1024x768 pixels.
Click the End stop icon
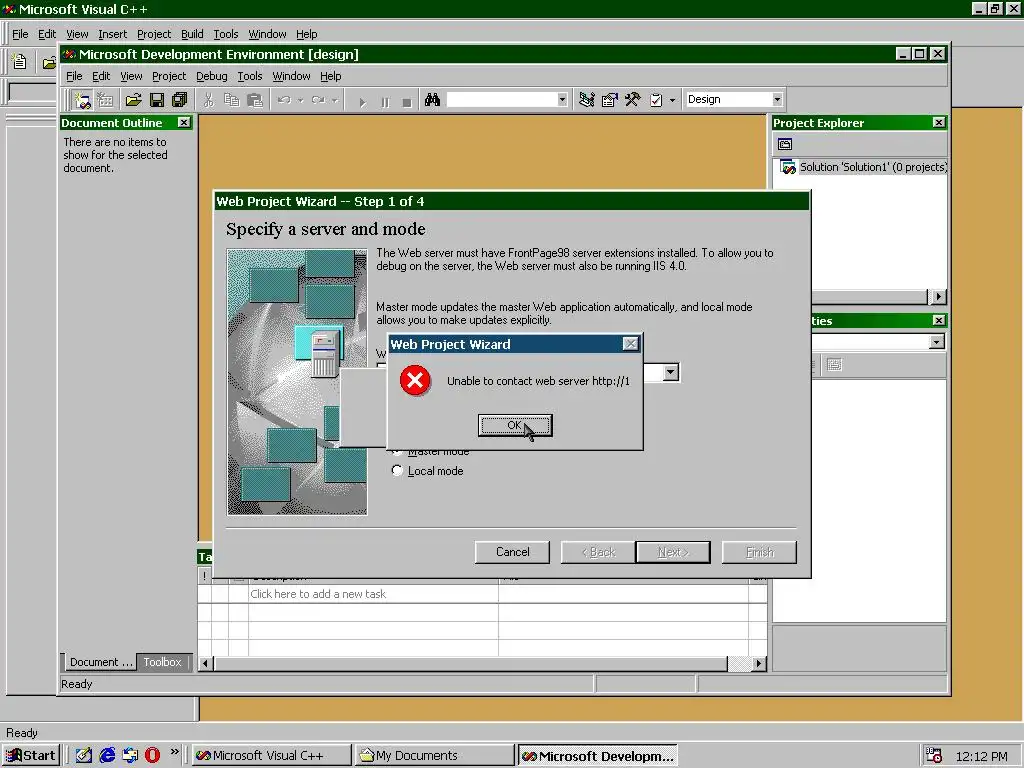[x=407, y=102]
